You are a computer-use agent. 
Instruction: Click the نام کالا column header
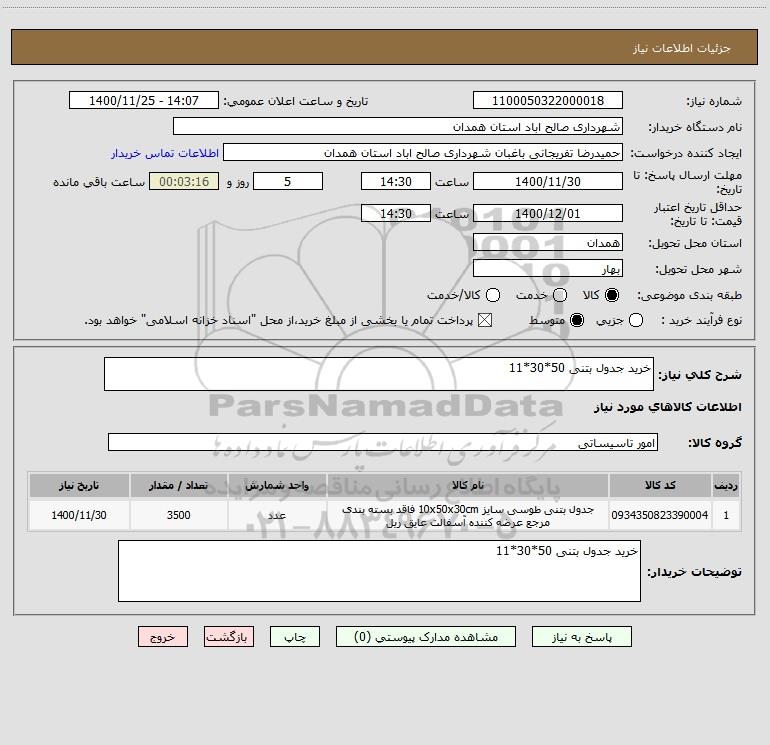click(468, 485)
